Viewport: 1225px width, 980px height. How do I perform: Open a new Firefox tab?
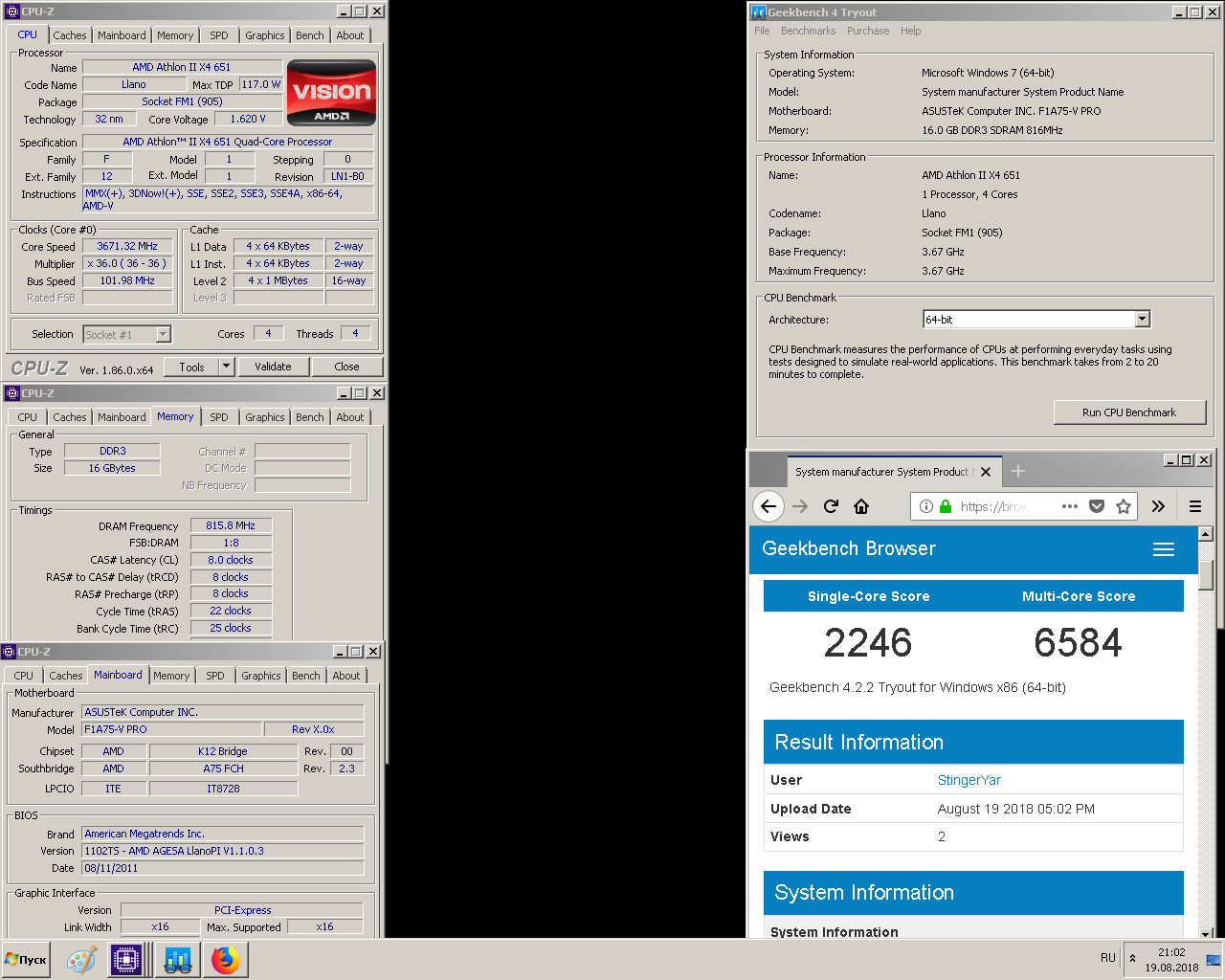point(1018,471)
